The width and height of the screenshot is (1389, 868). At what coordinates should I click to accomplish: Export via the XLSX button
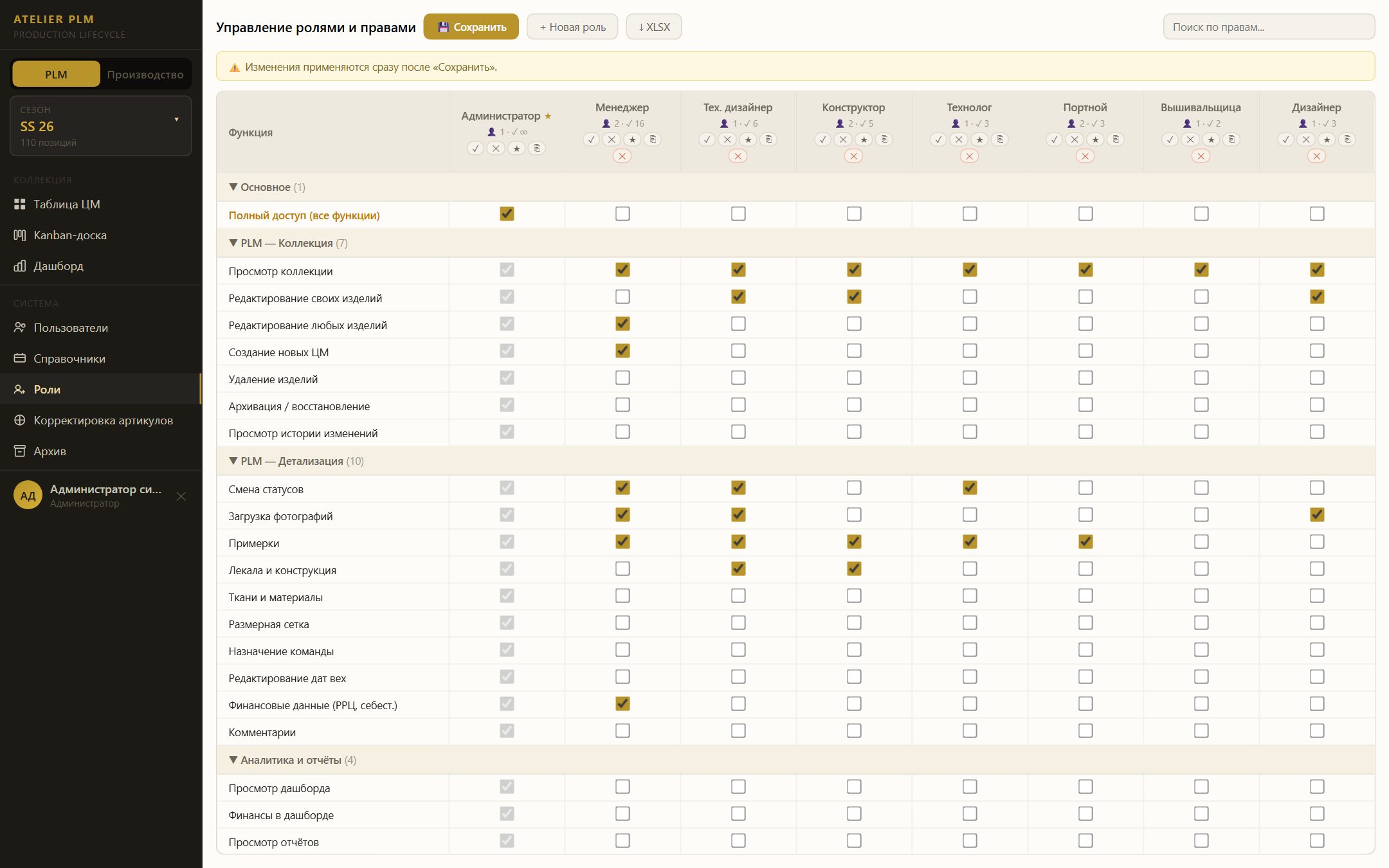(x=654, y=27)
